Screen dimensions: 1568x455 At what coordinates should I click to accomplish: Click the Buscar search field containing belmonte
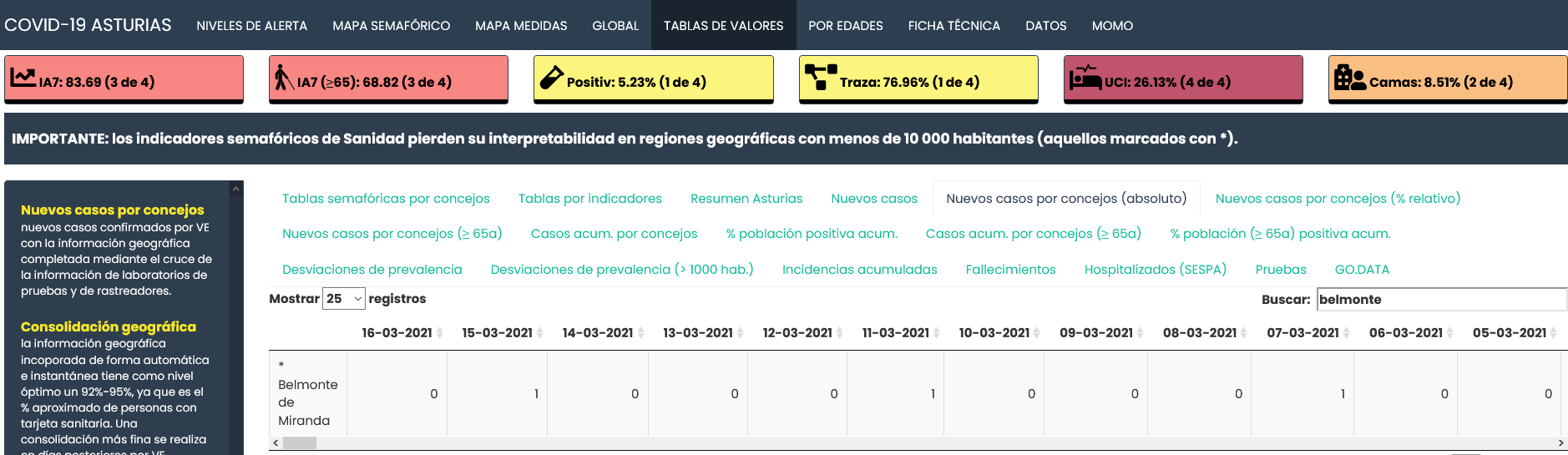1442,299
